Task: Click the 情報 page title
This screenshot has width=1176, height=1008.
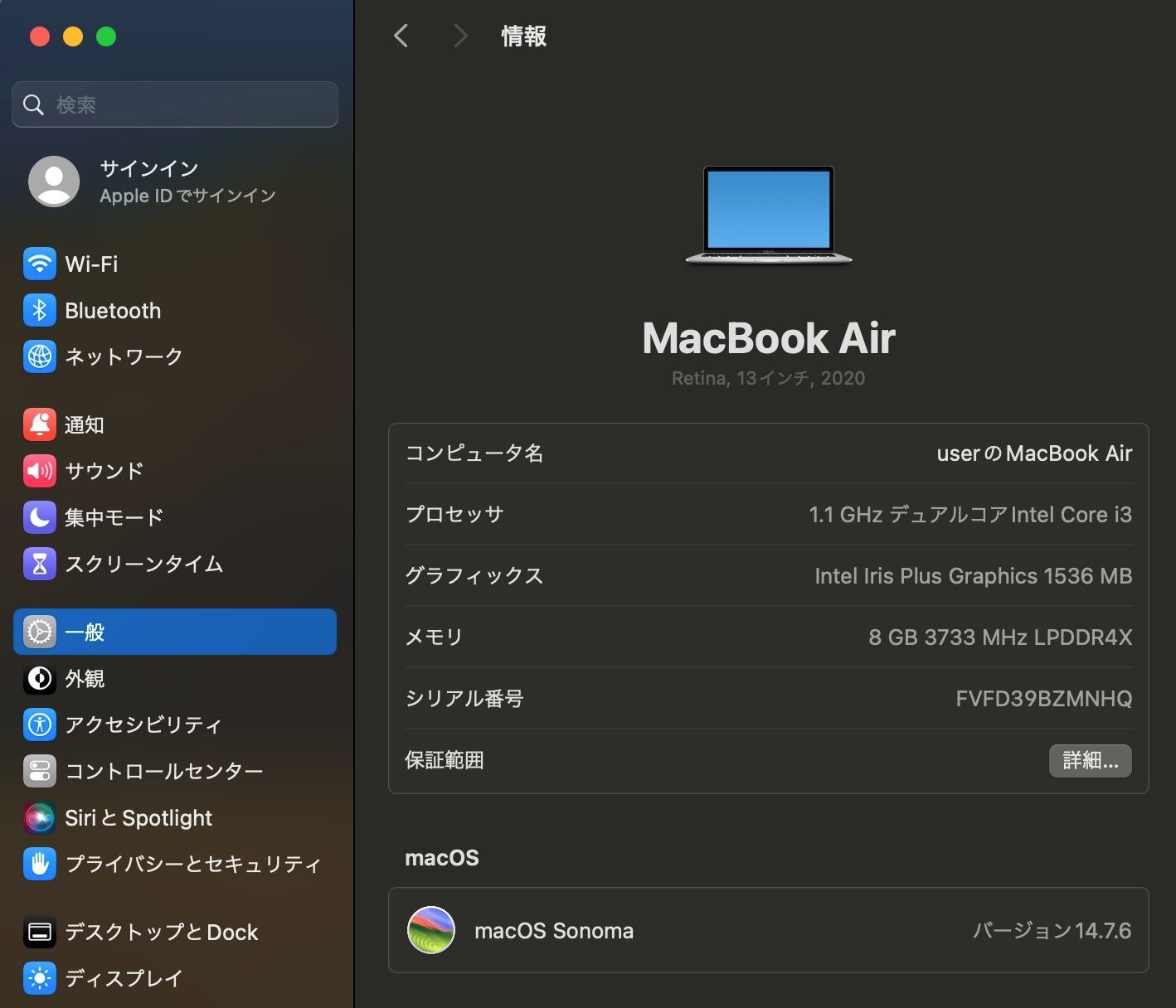Action: tap(524, 36)
